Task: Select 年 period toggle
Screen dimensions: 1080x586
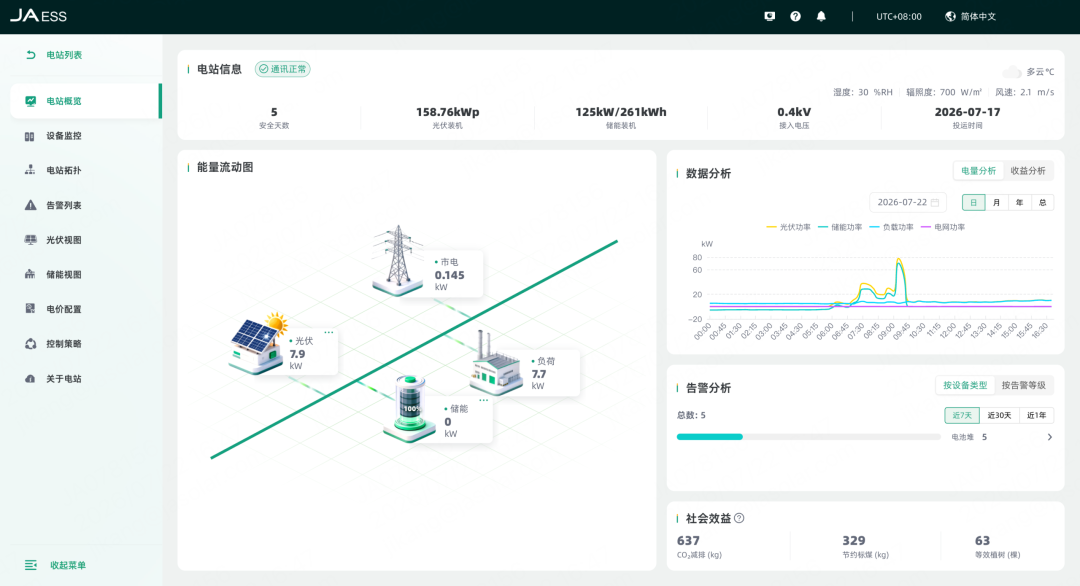Action: 1019,202
